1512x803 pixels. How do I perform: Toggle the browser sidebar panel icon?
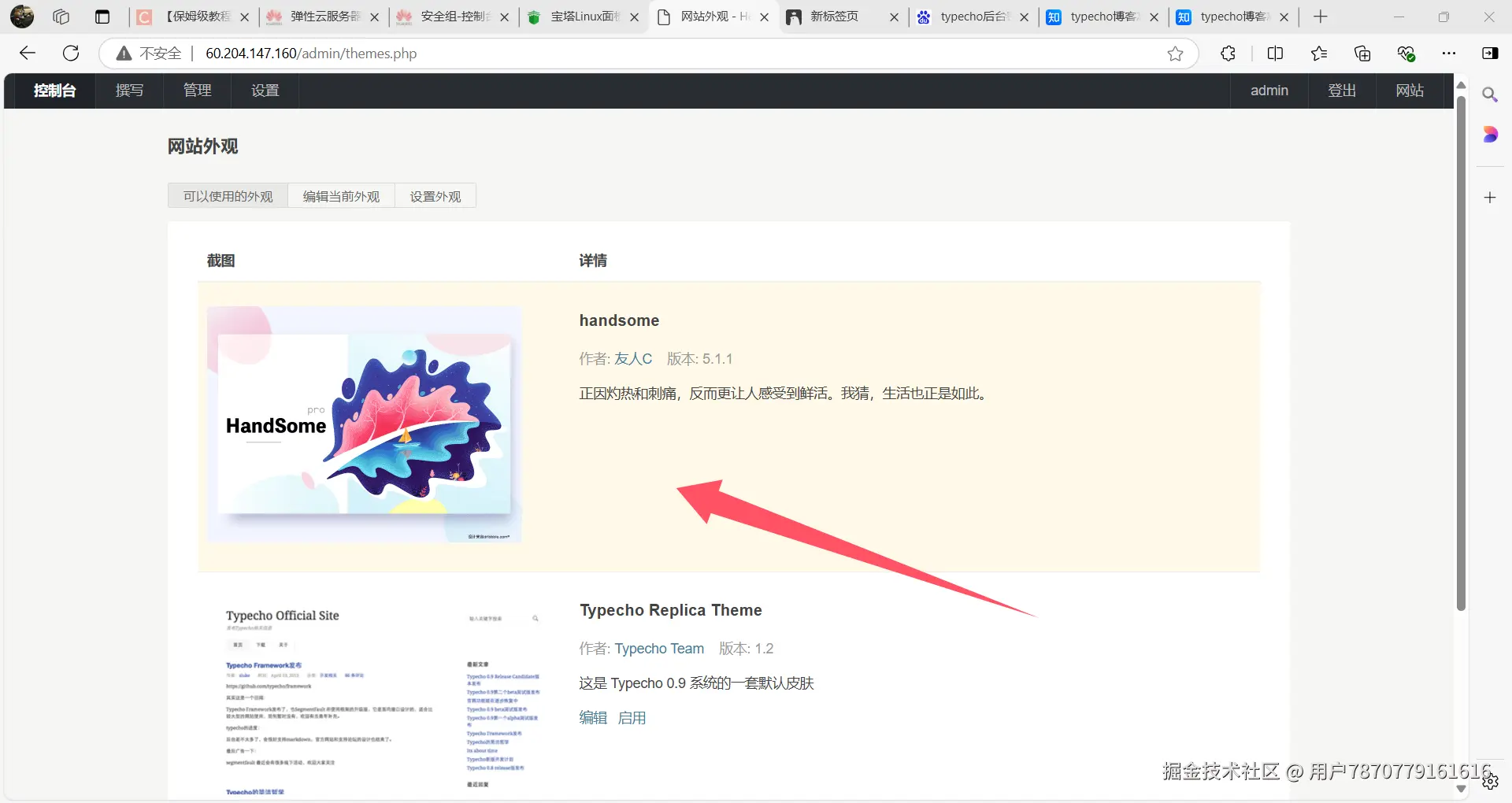point(1490,54)
